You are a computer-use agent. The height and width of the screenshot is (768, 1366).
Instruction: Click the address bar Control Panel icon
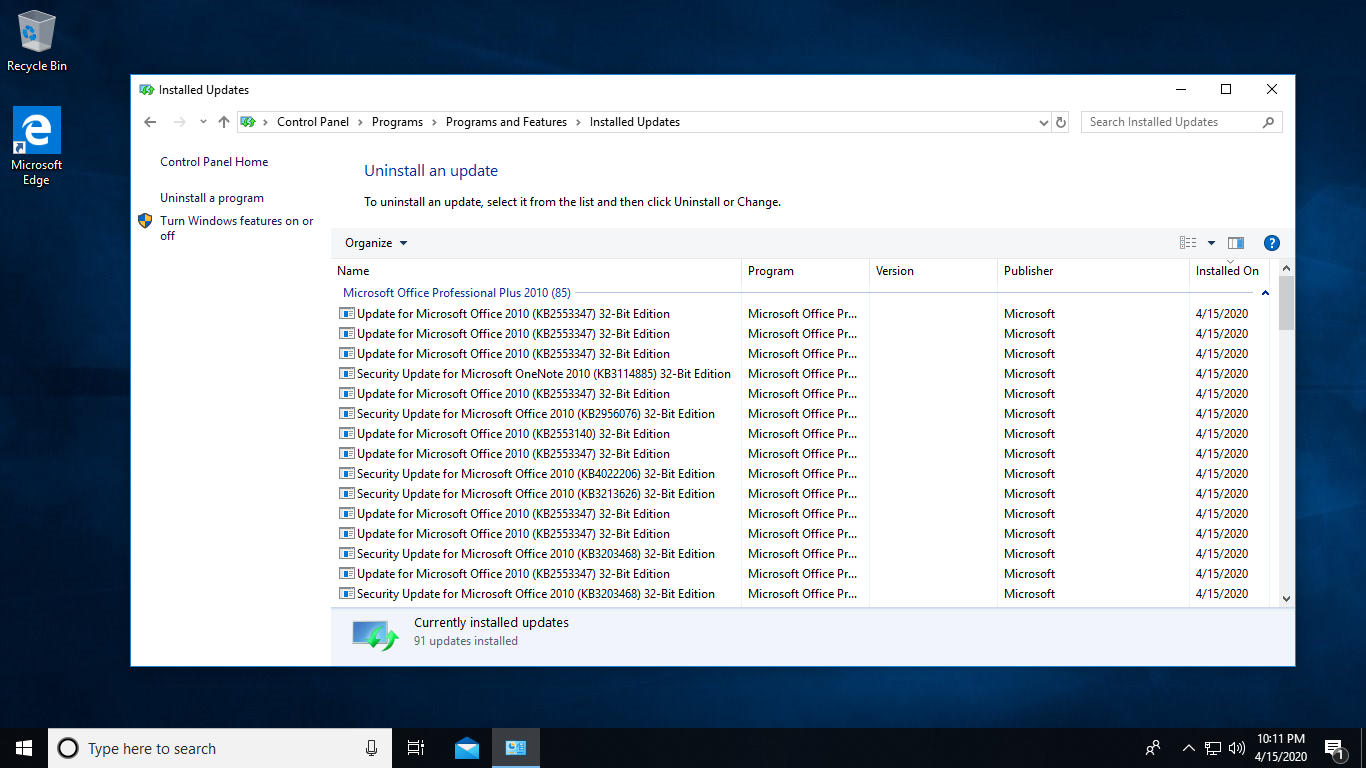pyautogui.click(x=248, y=122)
